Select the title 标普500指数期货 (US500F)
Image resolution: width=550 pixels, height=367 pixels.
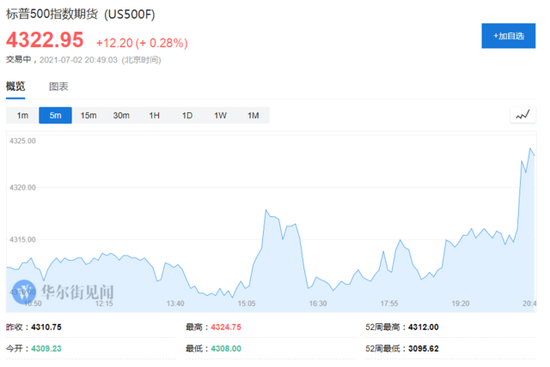point(80,14)
